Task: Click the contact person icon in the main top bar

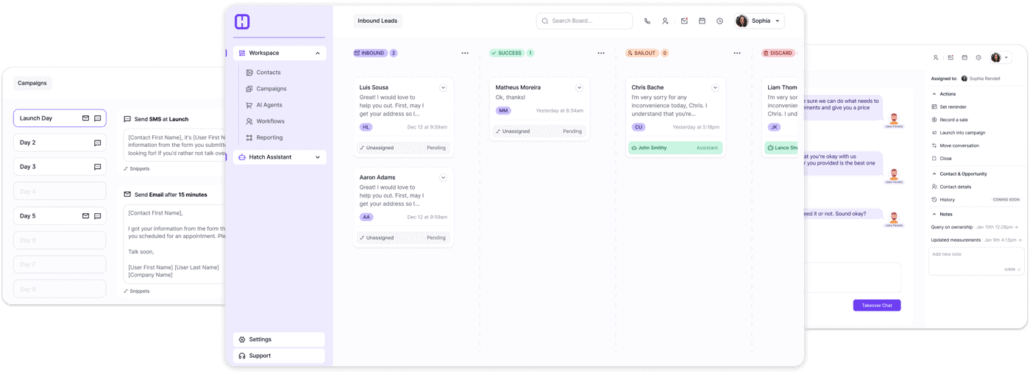Action: 665,21
